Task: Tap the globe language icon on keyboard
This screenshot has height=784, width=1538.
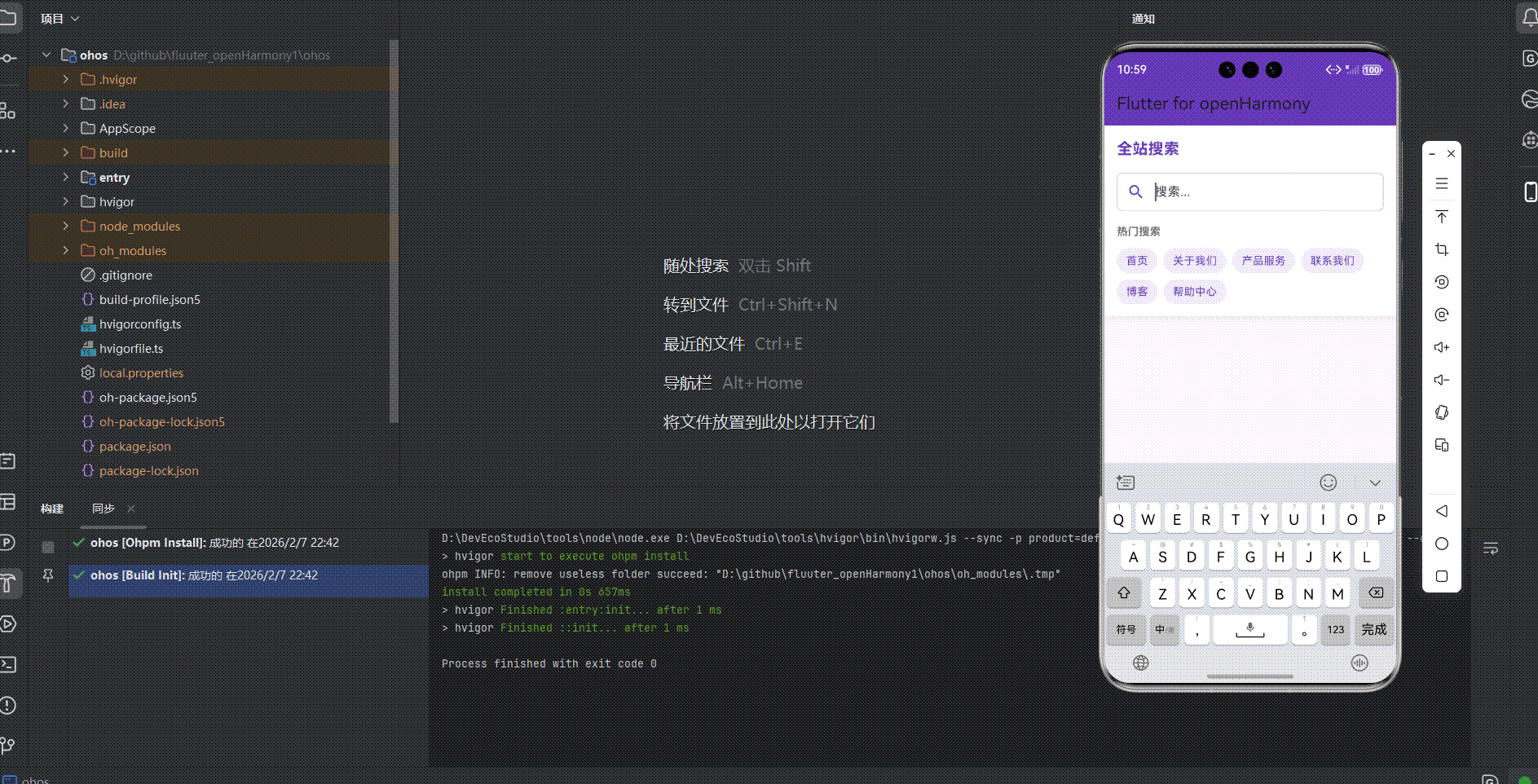Action: [x=1141, y=663]
